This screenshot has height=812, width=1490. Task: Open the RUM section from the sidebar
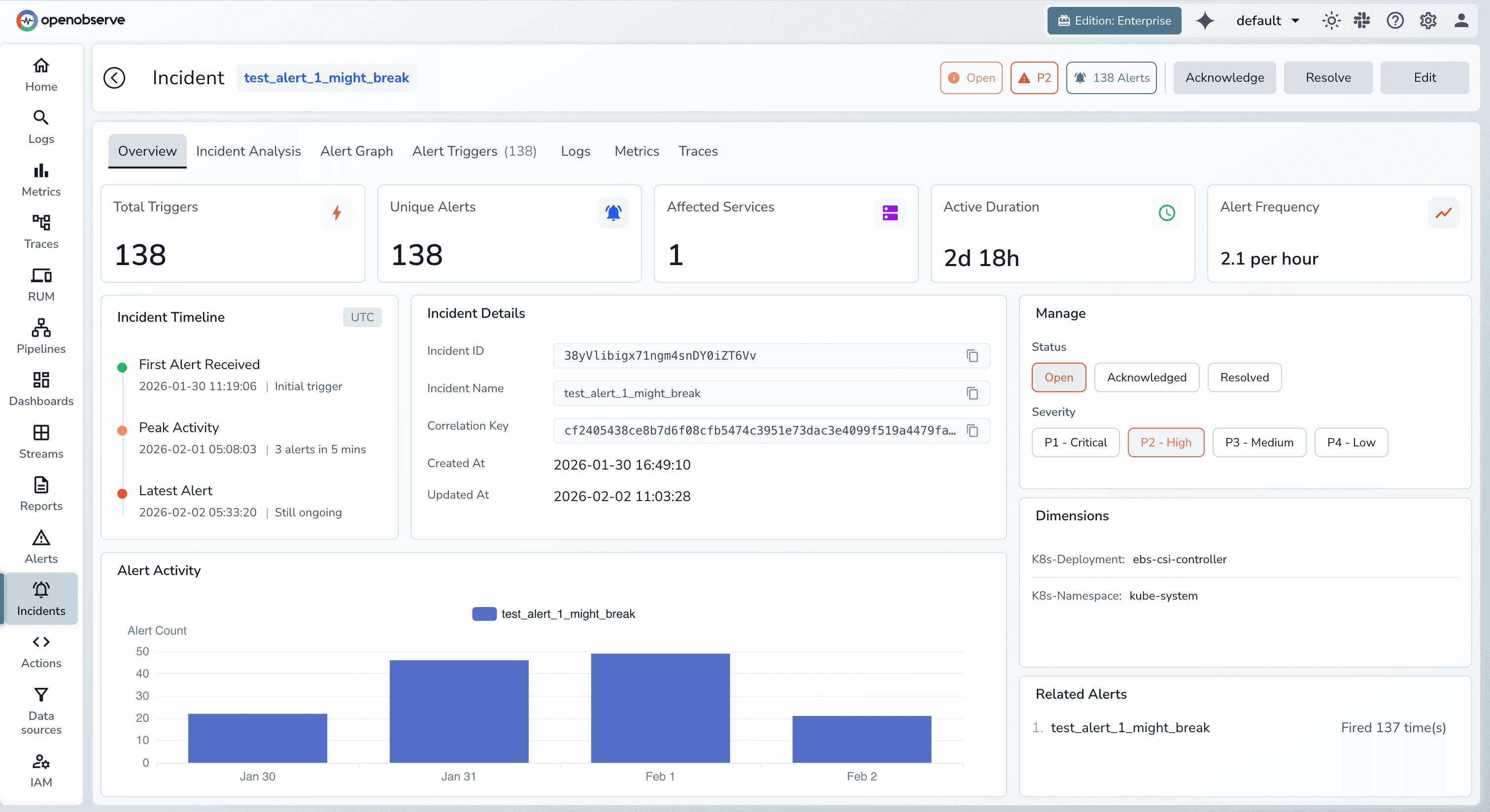[x=40, y=283]
